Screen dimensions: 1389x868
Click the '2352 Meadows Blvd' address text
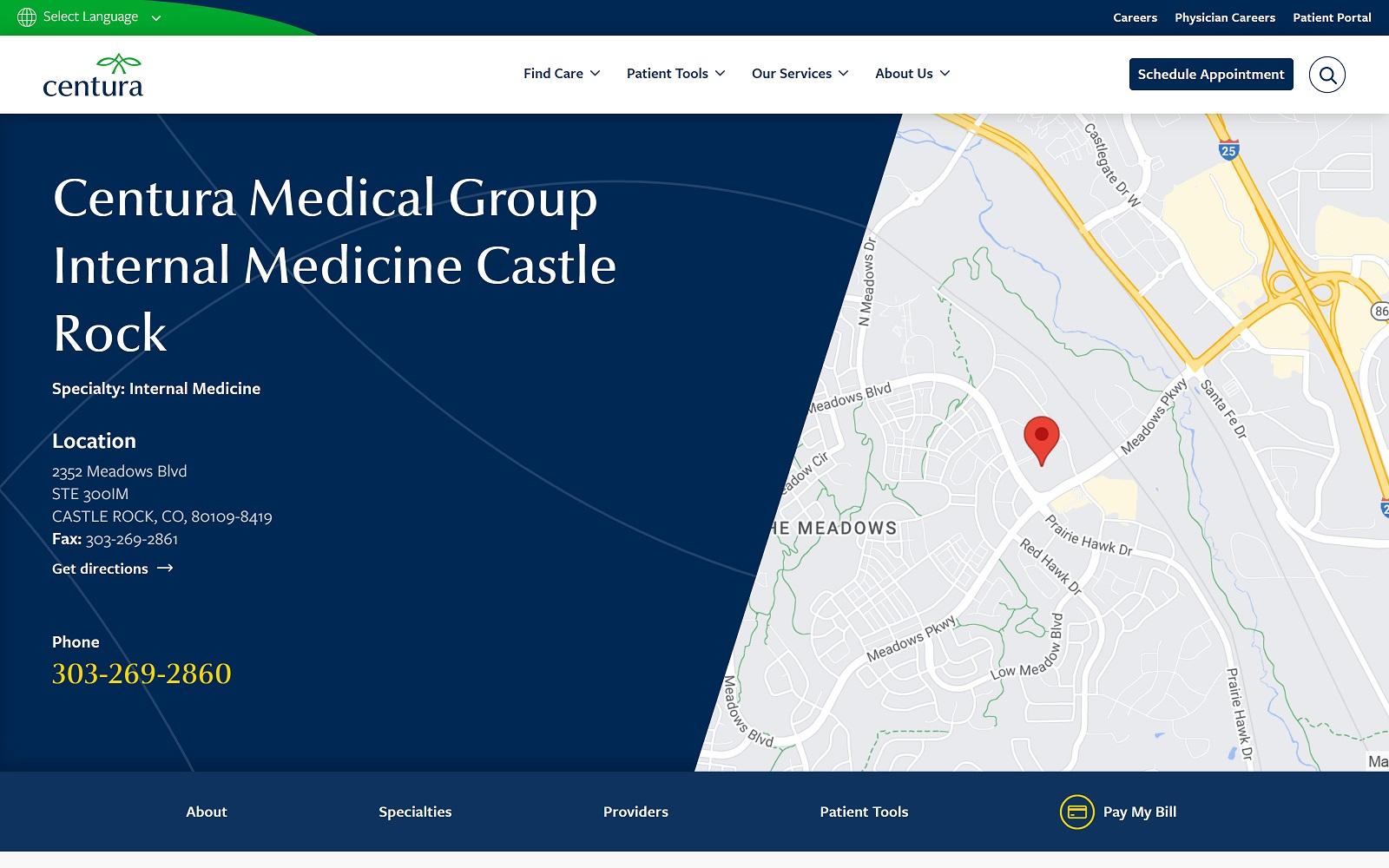[120, 471]
